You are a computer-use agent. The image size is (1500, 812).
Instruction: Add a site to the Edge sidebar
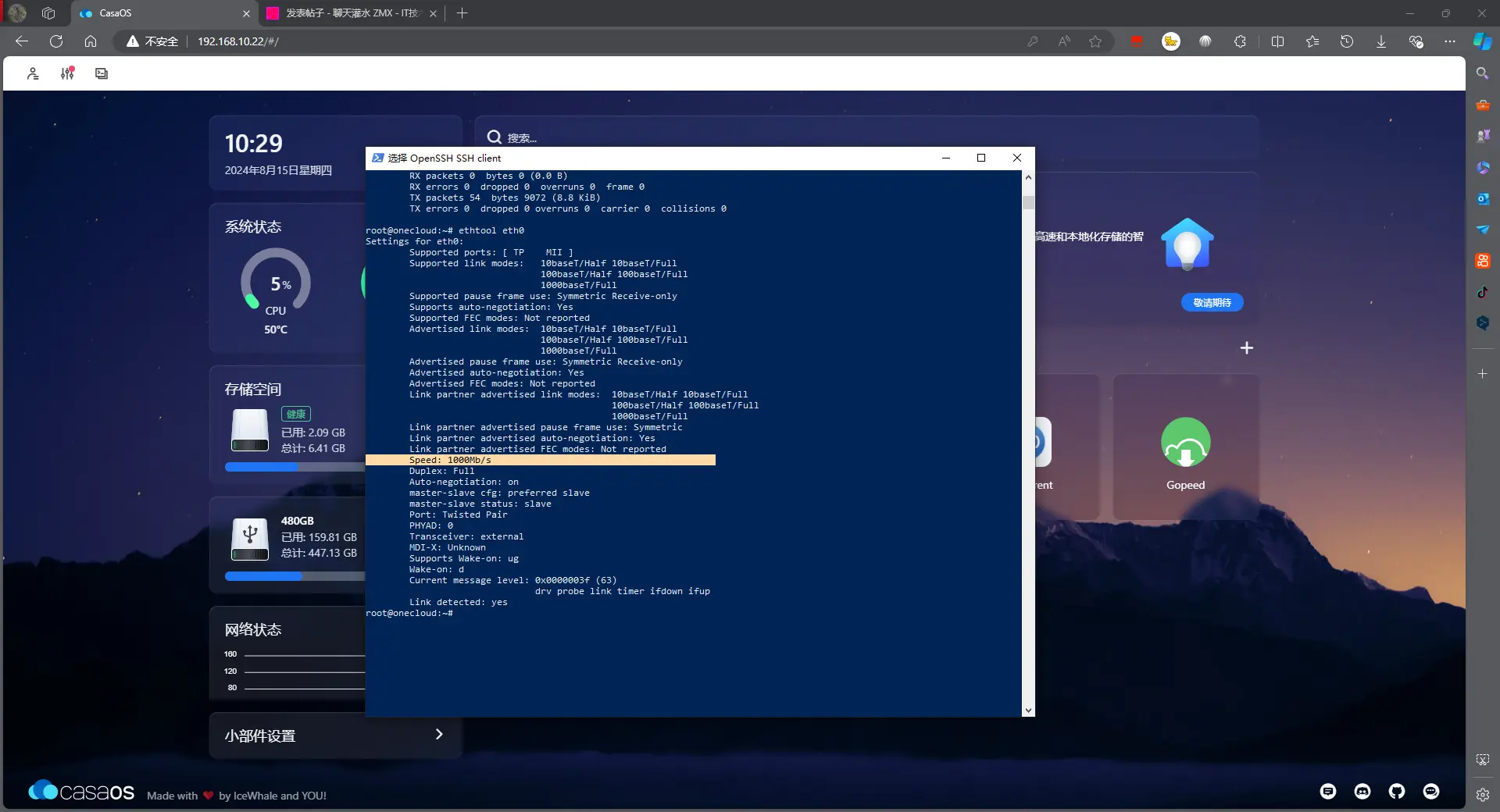(x=1482, y=374)
